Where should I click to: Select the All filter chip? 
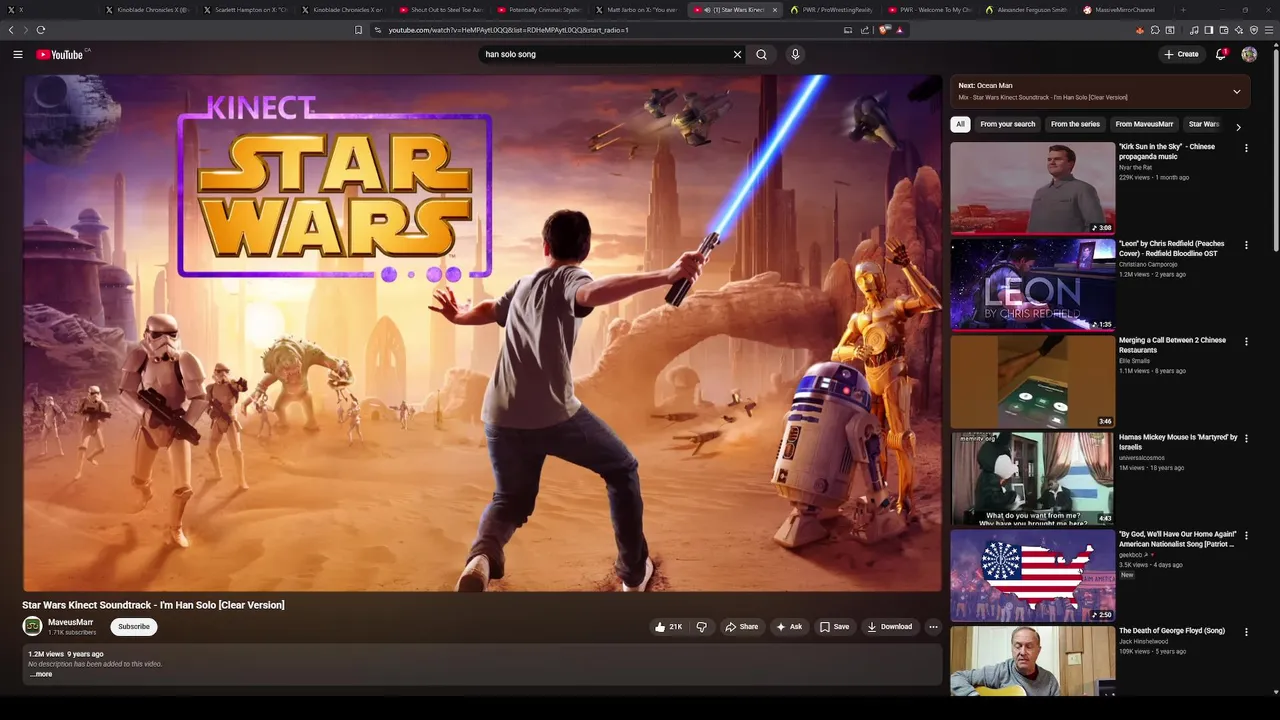point(960,124)
